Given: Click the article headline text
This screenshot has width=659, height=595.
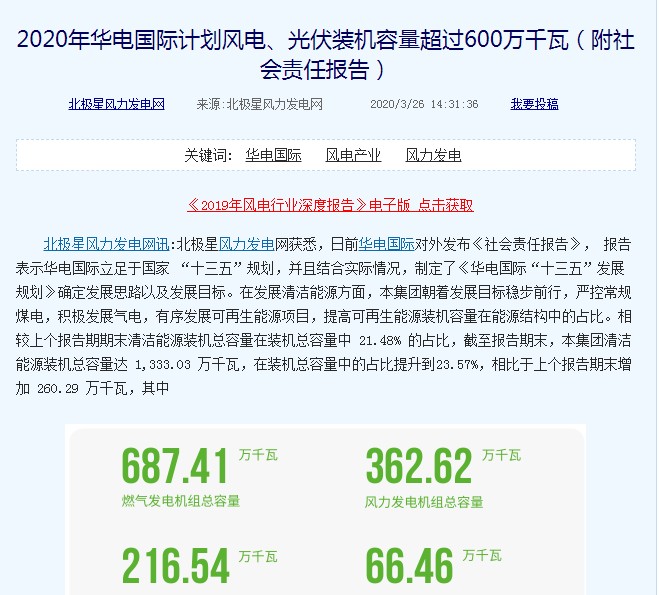Looking at the screenshot, I should (326, 55).
